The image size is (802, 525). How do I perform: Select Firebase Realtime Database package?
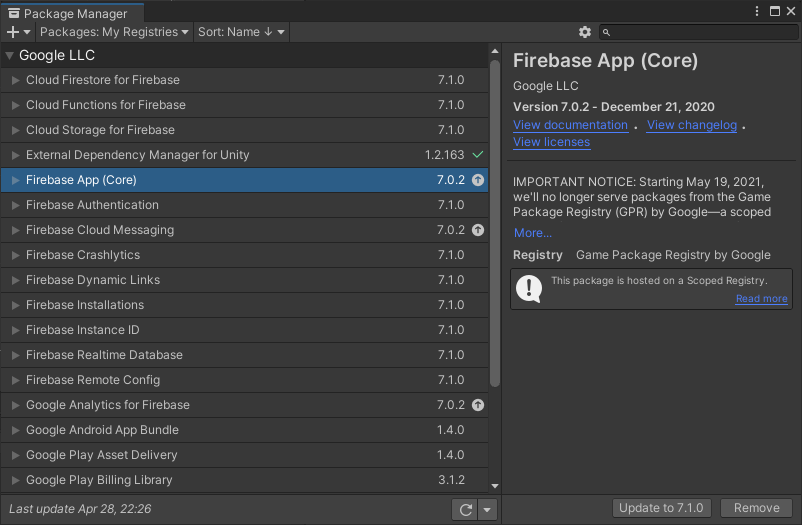pyautogui.click(x=244, y=355)
